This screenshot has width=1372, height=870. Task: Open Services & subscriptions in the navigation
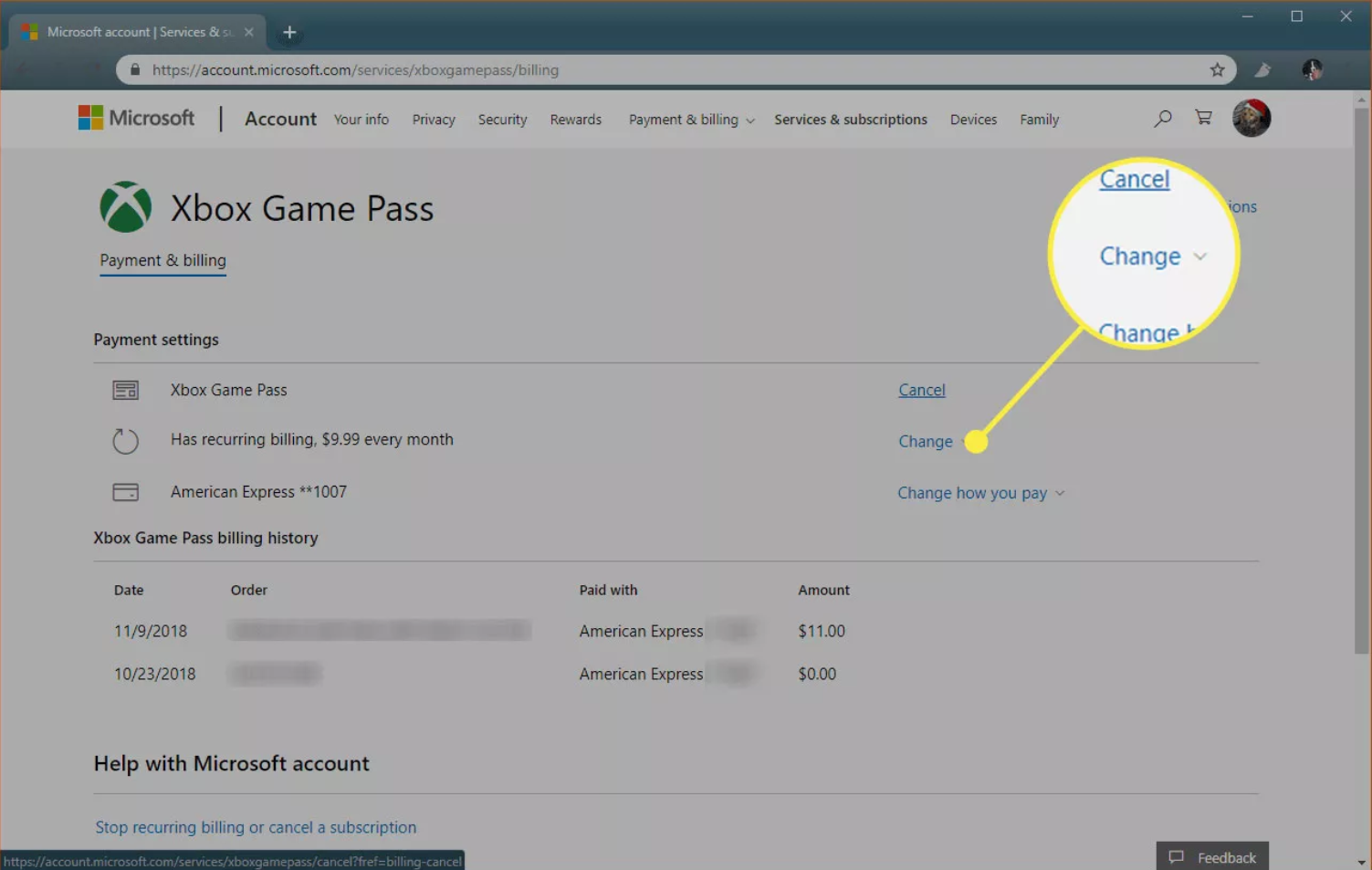pos(851,120)
